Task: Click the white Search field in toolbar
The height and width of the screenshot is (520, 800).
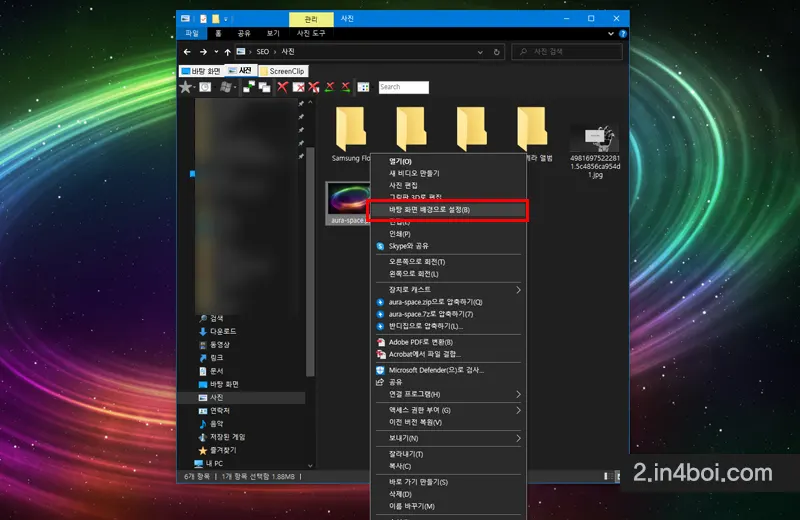Action: tap(404, 87)
